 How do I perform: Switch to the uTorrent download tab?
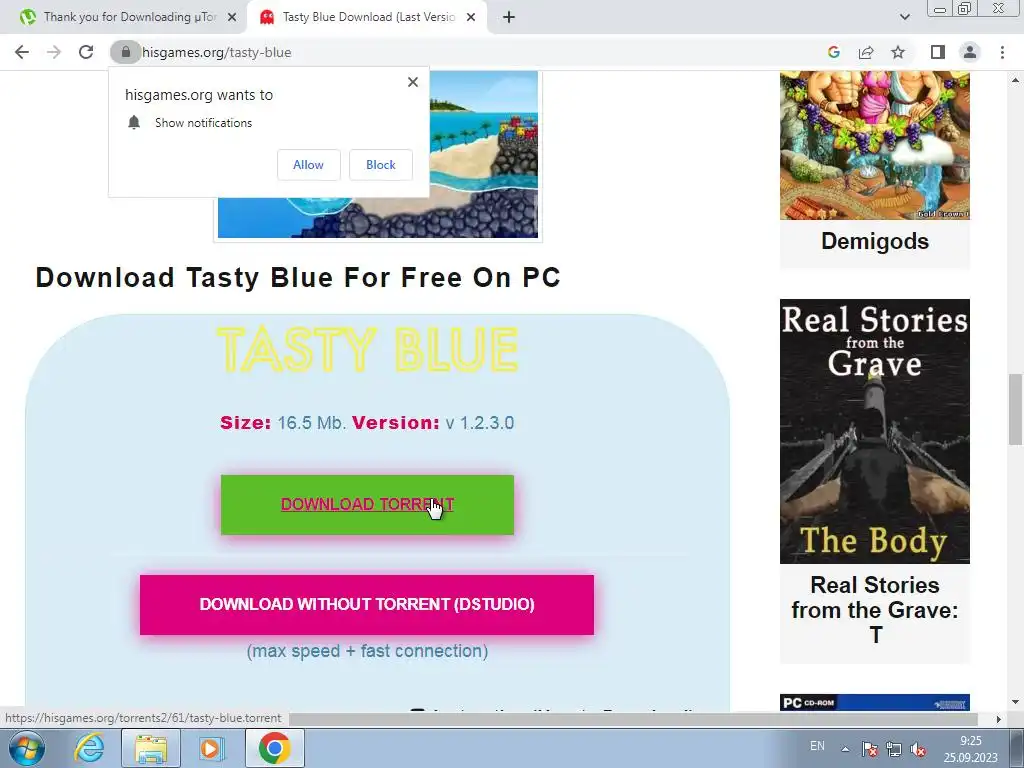click(x=123, y=17)
